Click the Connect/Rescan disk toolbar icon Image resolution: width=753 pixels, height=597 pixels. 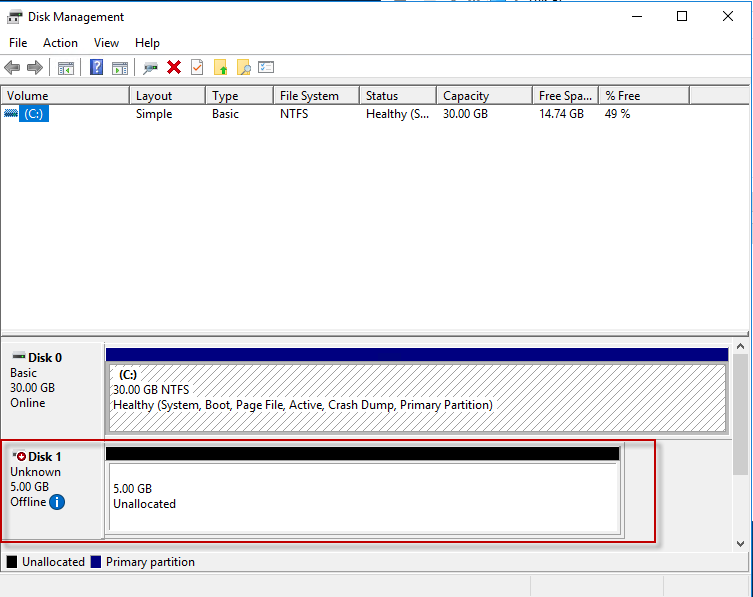tap(151, 67)
